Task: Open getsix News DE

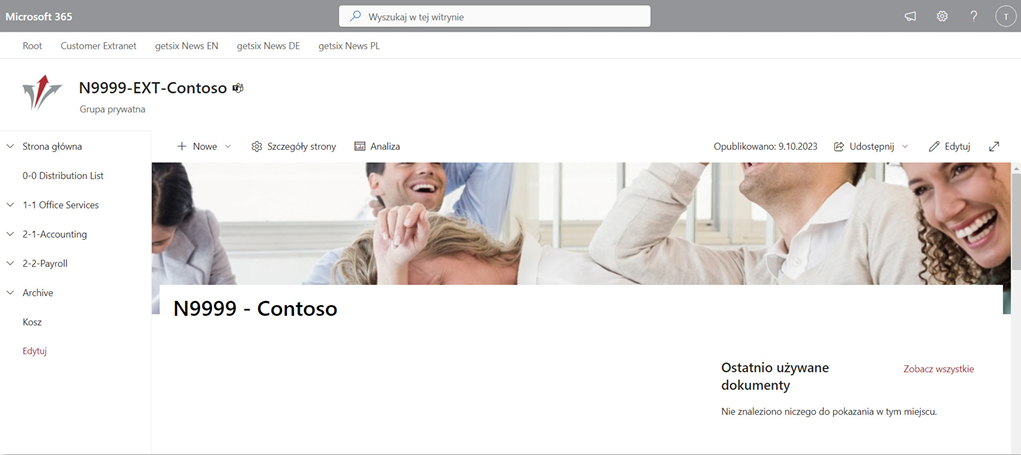Action: 268,46
